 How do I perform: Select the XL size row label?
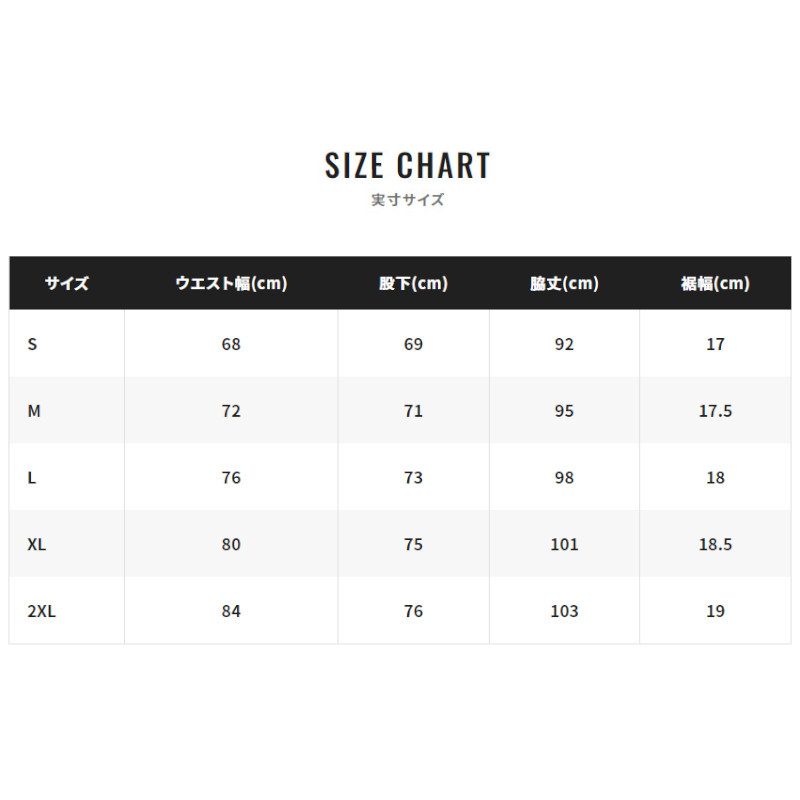37,545
